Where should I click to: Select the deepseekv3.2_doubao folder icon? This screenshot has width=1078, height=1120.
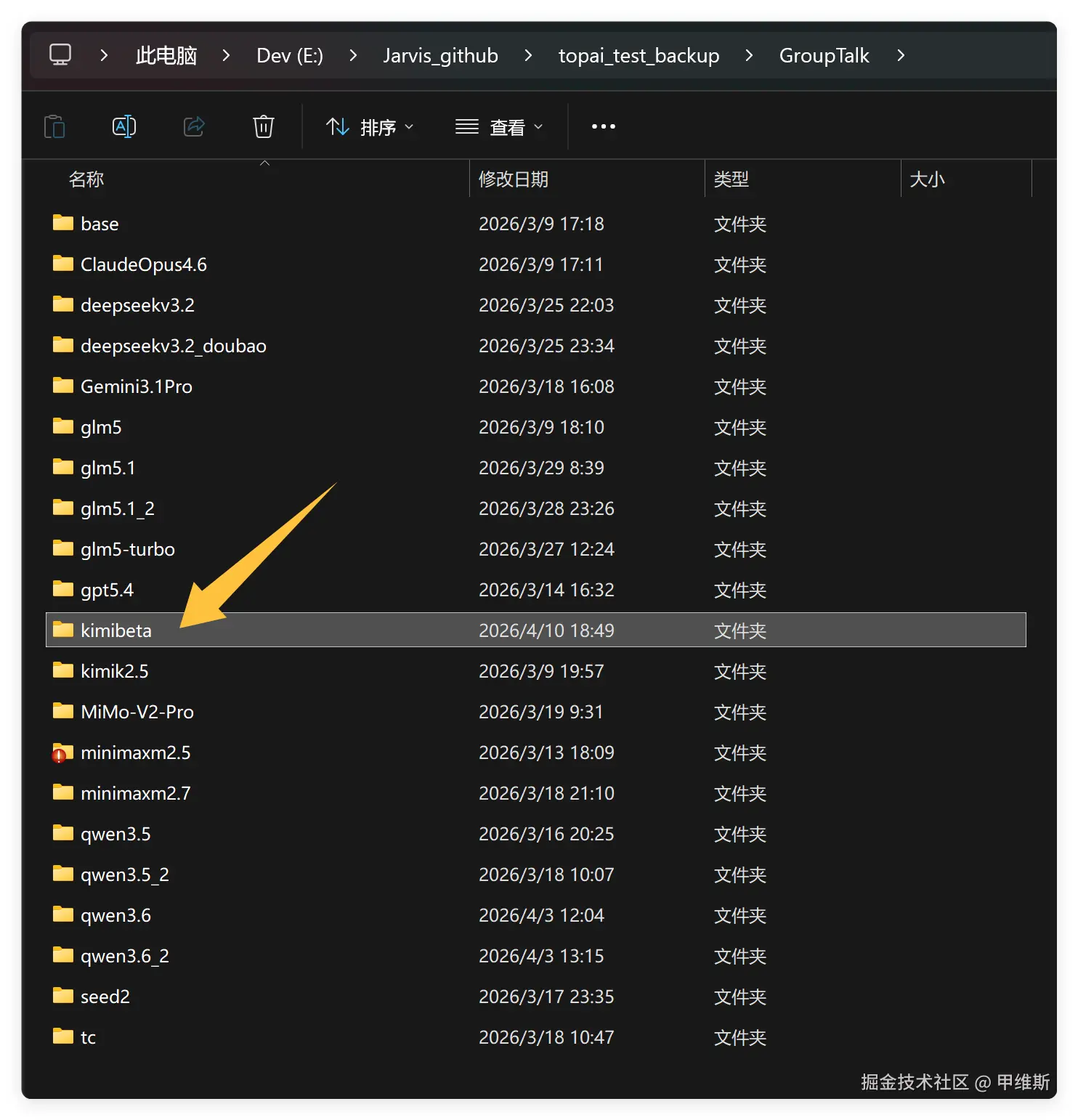(63, 344)
